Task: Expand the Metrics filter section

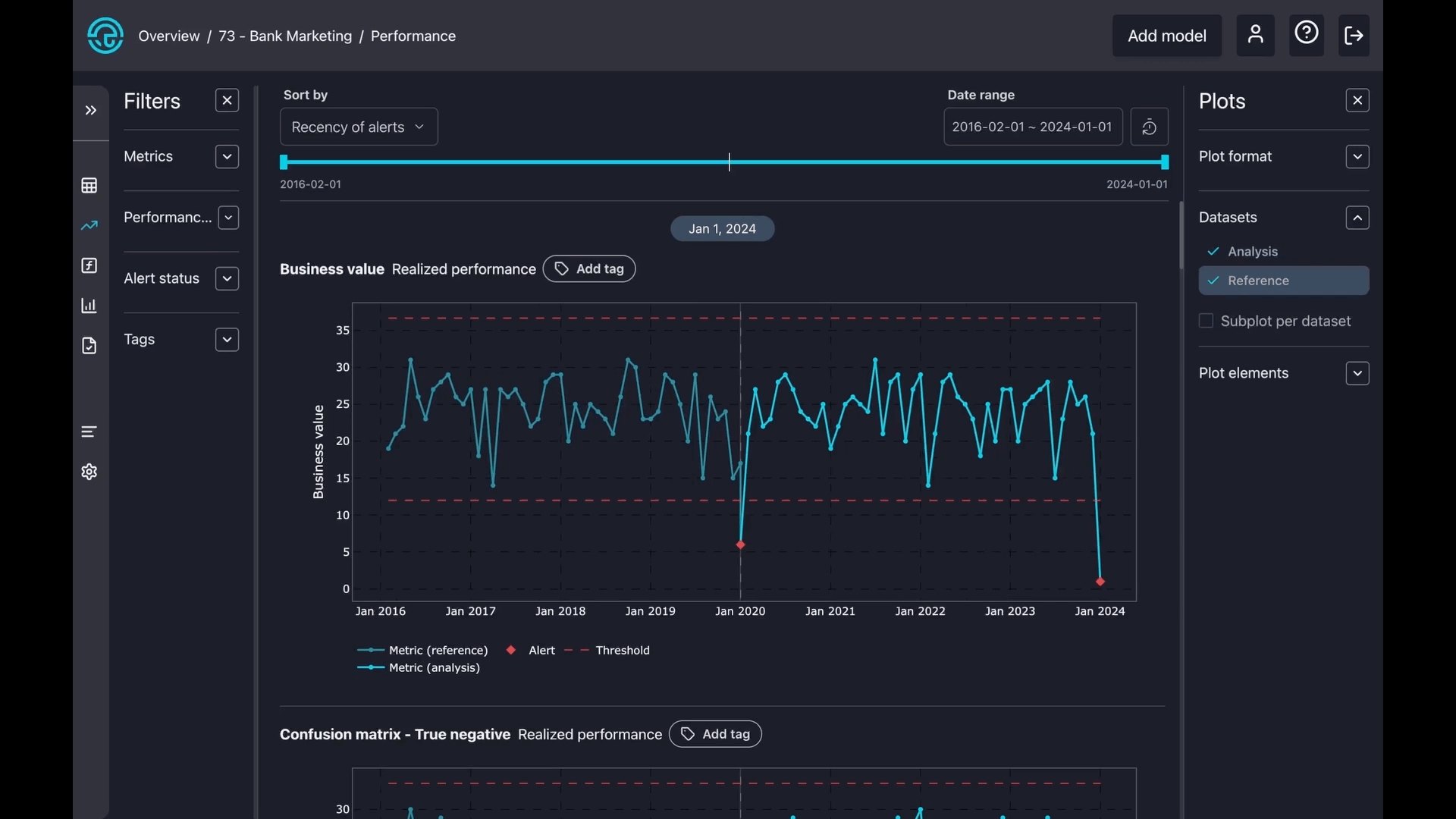Action: click(x=227, y=157)
